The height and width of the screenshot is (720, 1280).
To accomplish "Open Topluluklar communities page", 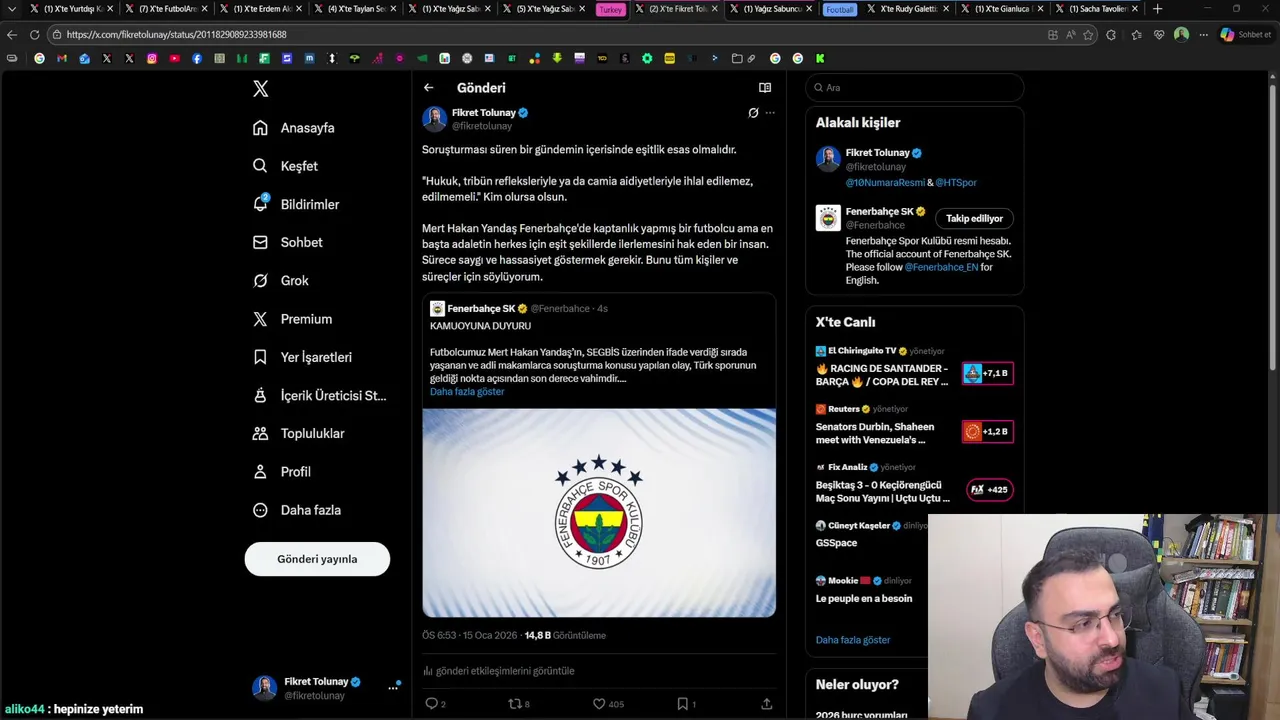I will click(298, 433).
